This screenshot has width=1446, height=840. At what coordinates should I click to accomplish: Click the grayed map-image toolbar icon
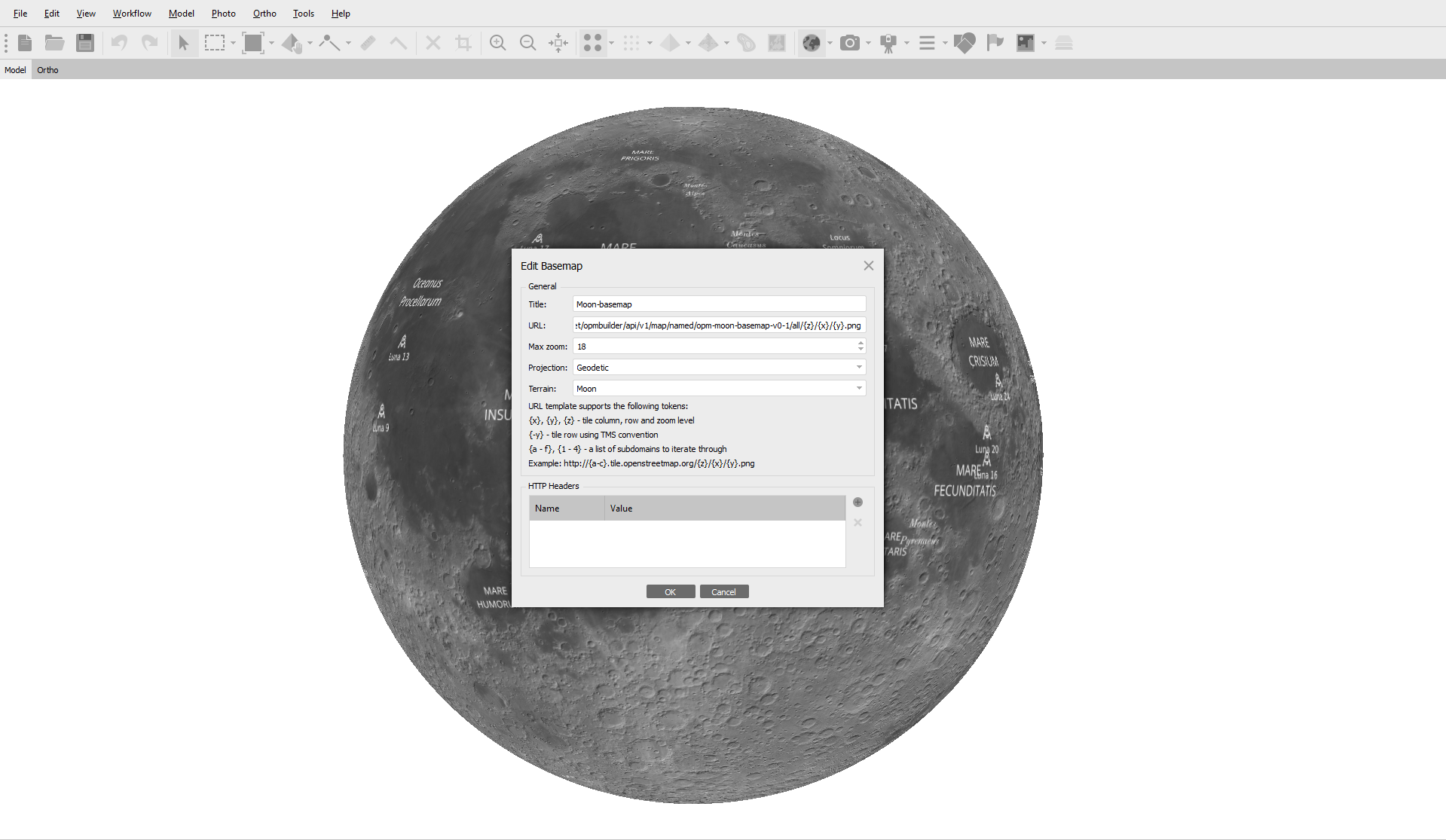coord(777,43)
